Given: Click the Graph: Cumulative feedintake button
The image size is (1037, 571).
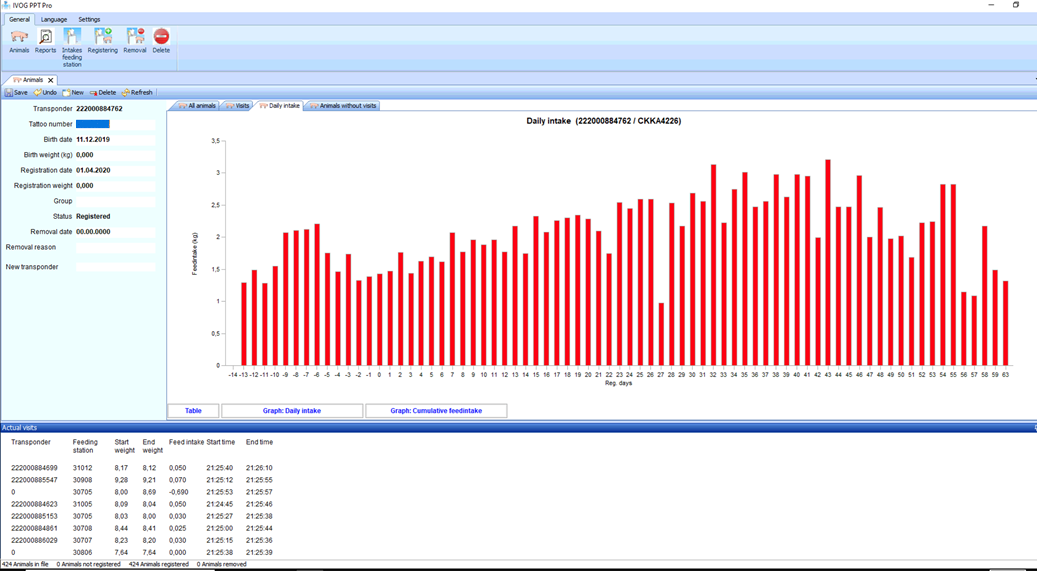Looking at the screenshot, I should [436, 411].
